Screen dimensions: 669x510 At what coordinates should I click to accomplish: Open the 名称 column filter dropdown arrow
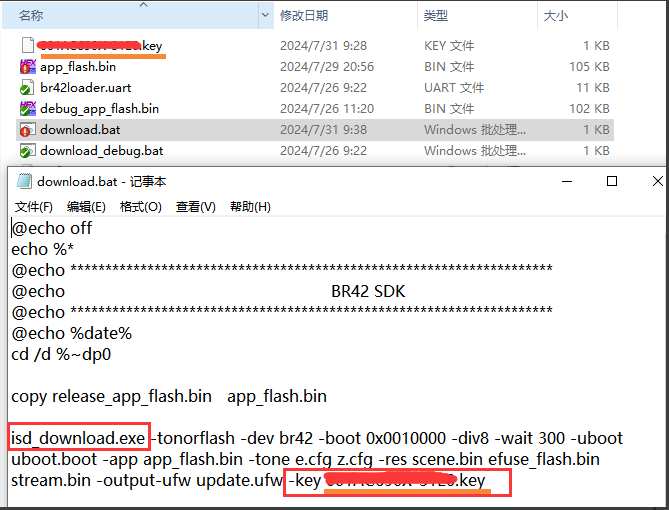pyautogui.click(x=265, y=15)
